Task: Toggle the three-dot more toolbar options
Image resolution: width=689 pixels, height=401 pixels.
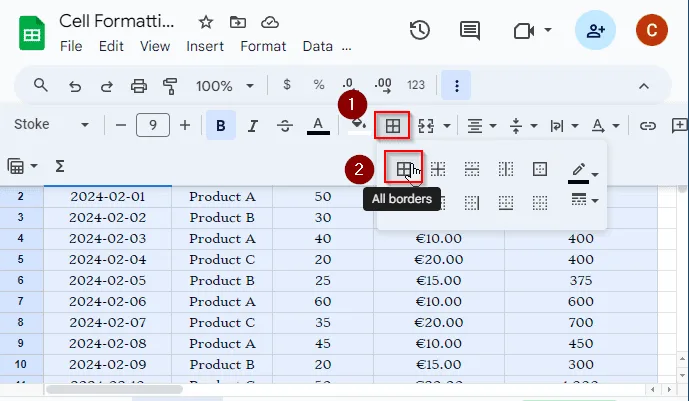Action: 457,86
